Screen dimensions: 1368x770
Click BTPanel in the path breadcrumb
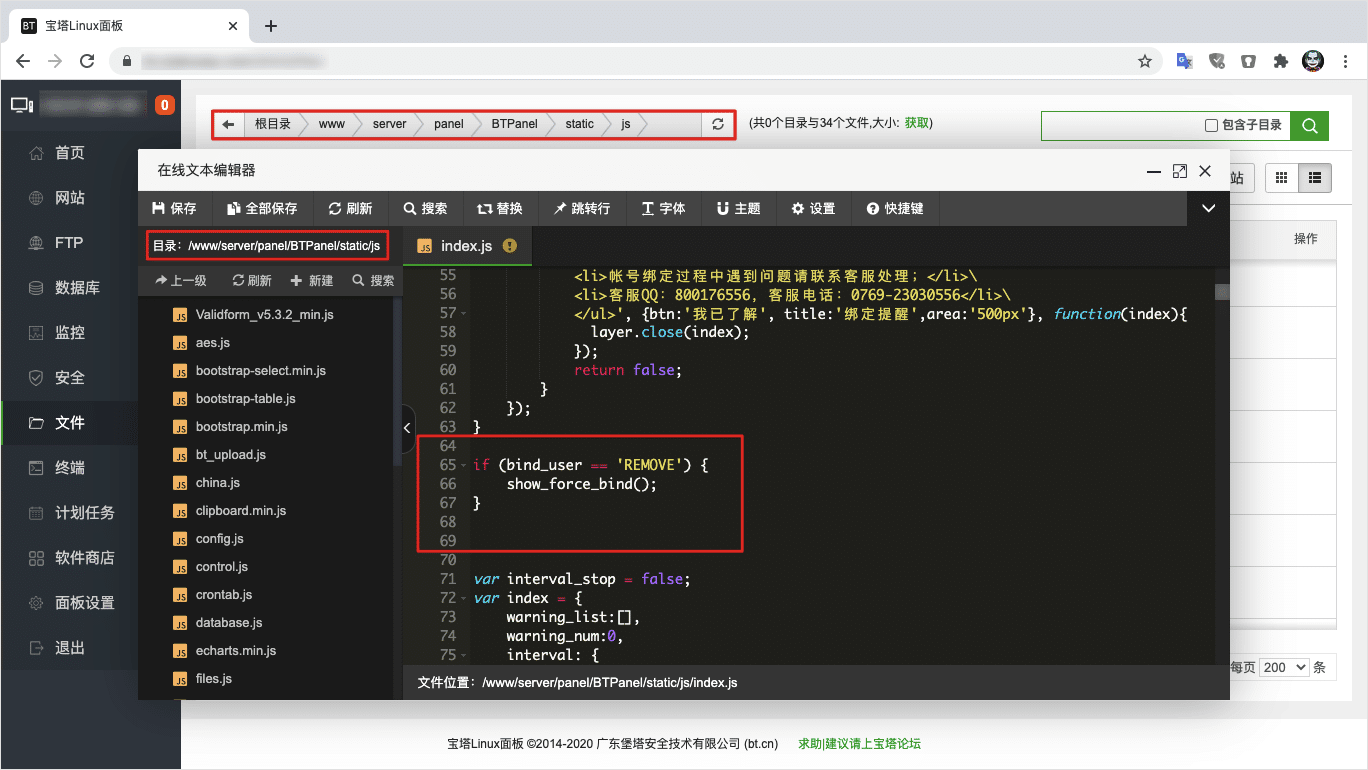[x=514, y=124]
